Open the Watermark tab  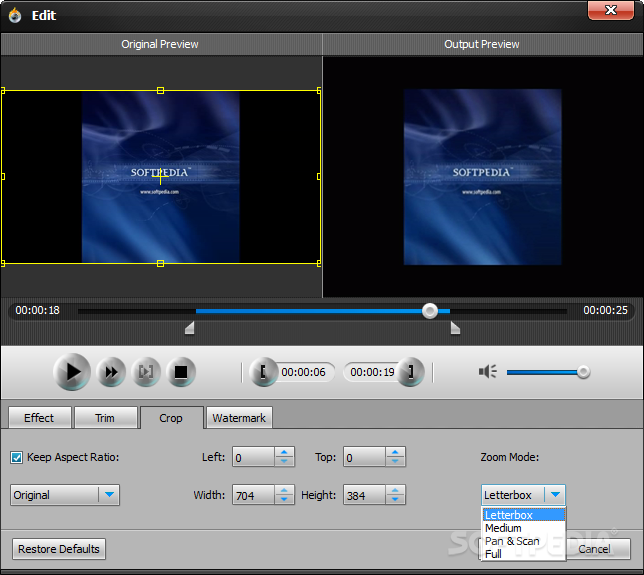(239, 418)
